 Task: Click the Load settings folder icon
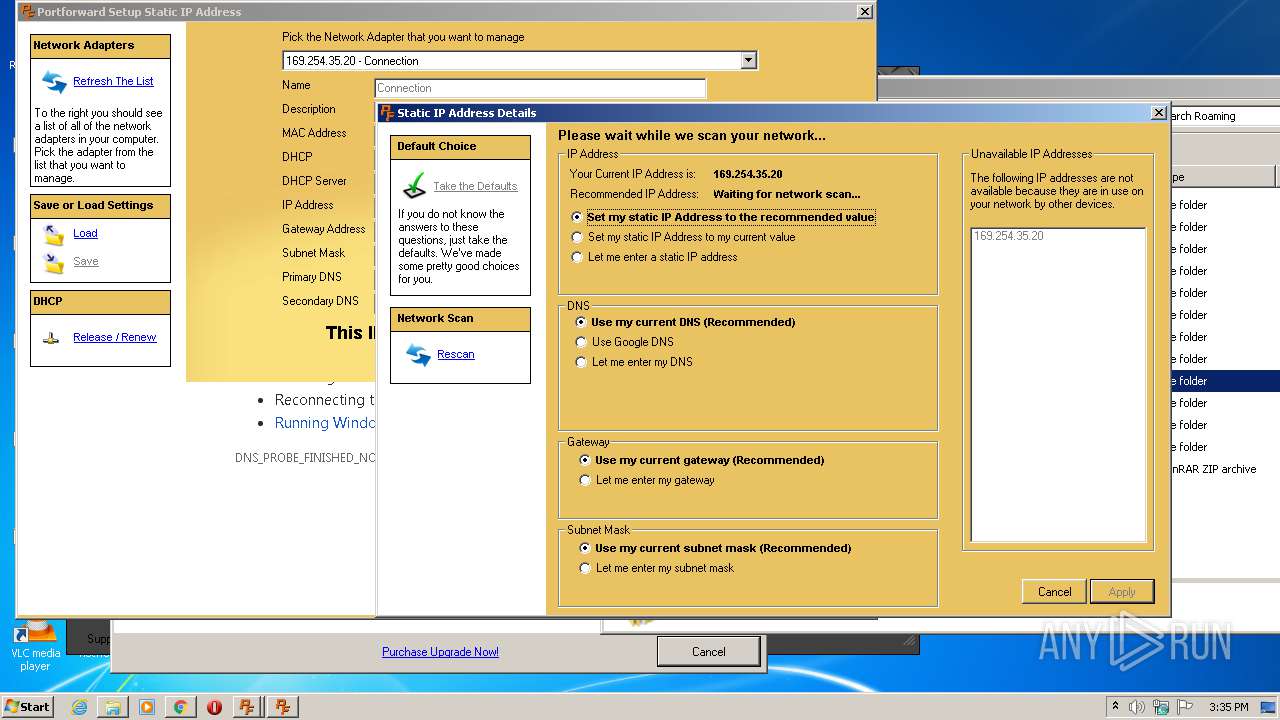[x=54, y=235]
